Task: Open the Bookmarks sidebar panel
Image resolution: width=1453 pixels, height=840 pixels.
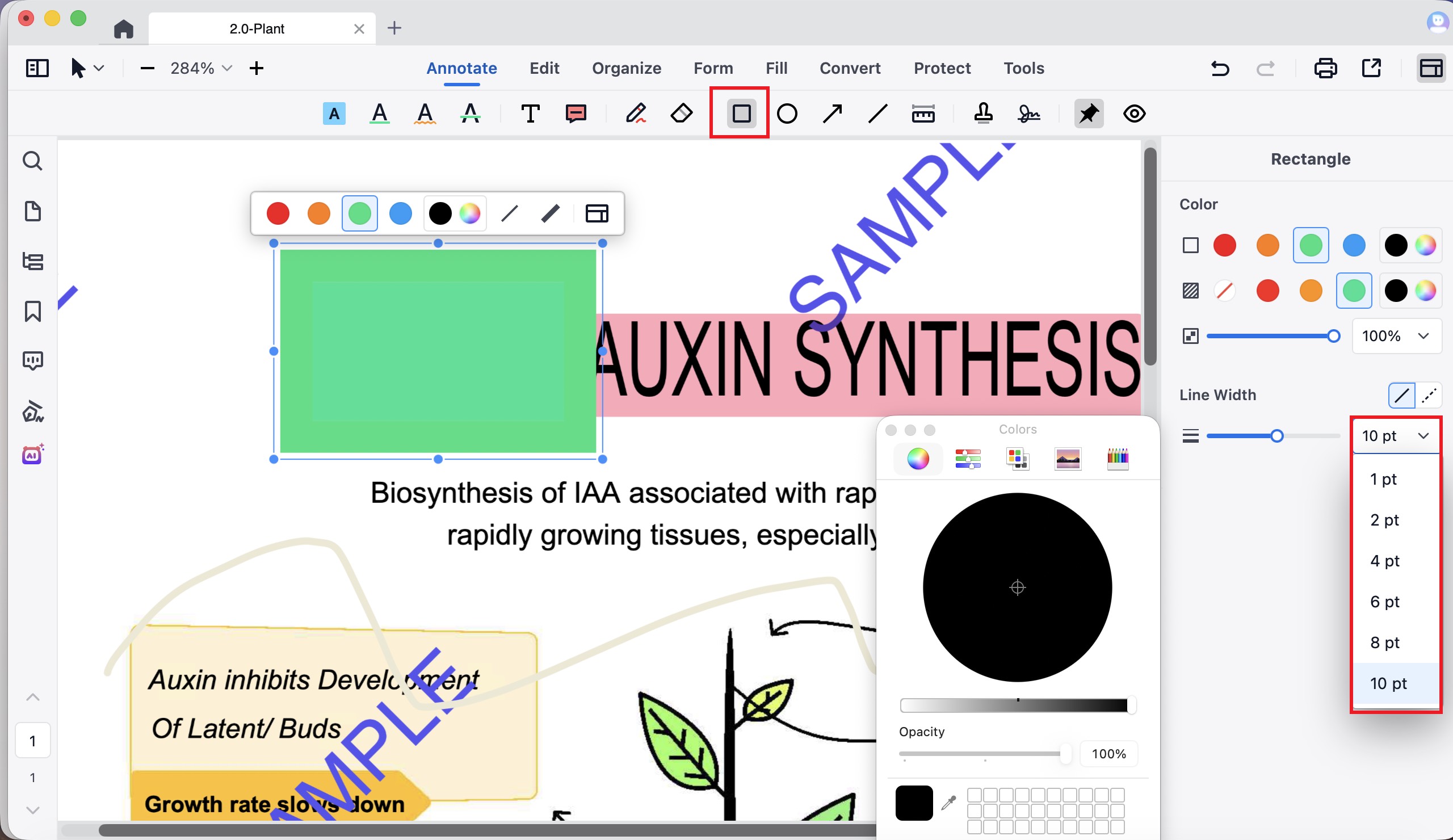Action: click(32, 312)
